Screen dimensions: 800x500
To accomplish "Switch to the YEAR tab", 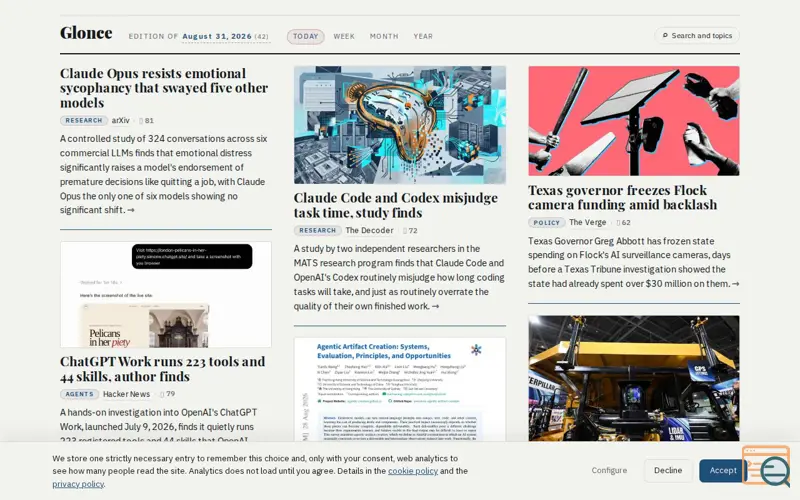I will pyautogui.click(x=423, y=36).
